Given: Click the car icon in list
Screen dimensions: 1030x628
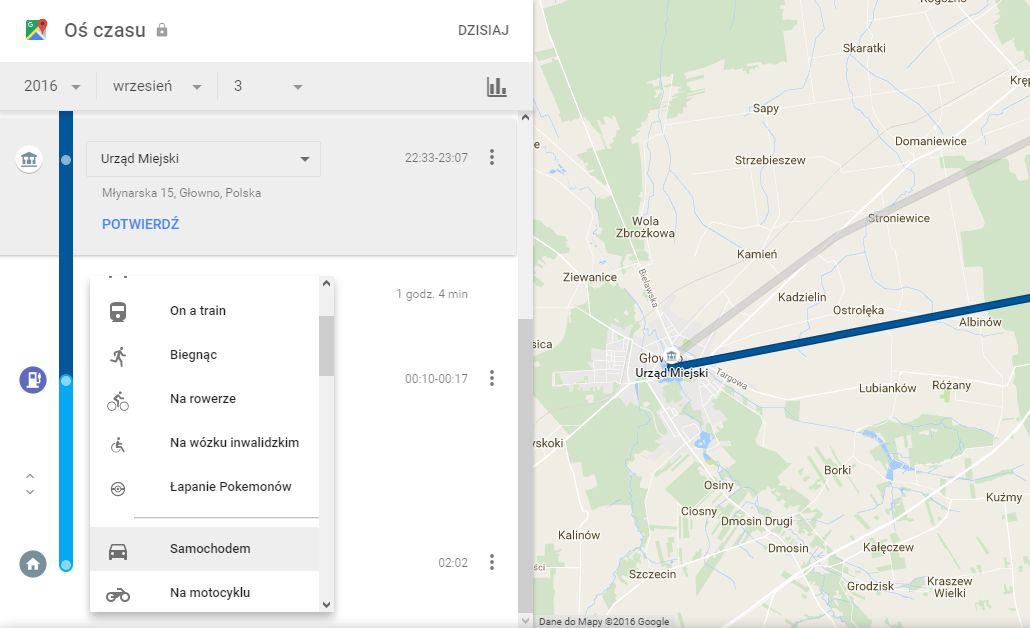Looking at the screenshot, I should [118, 552].
